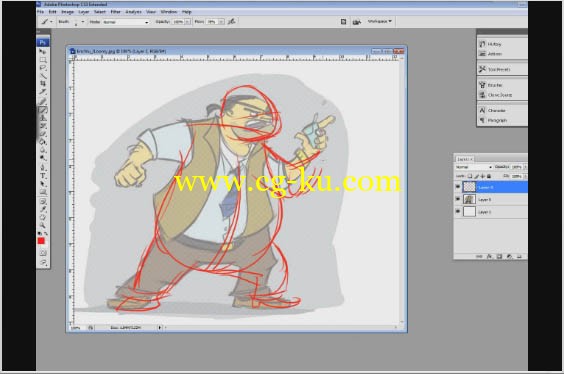
Task: Click the Ps logo atop the toolbox
Action: click(x=43, y=42)
